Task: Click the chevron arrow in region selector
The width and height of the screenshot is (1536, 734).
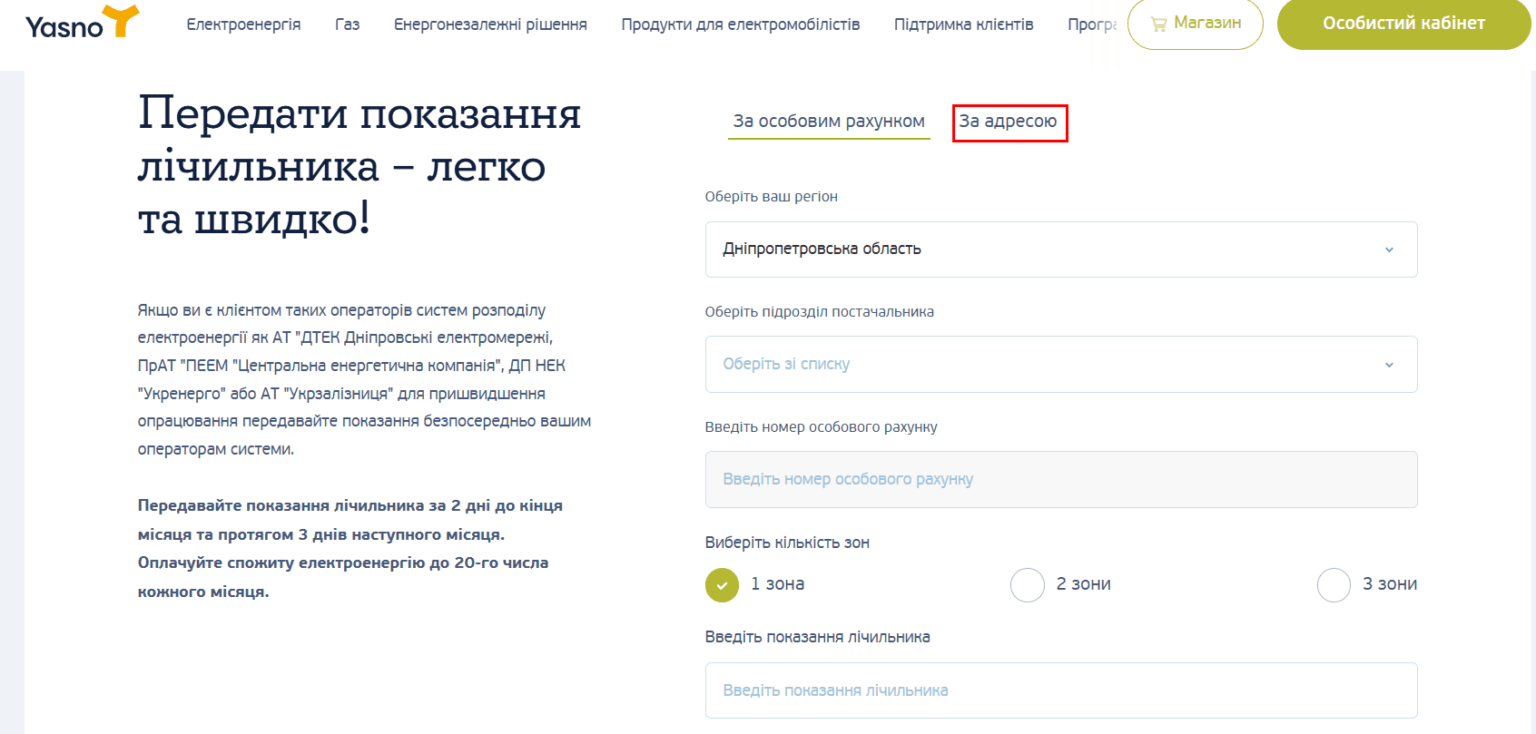Action: (1388, 249)
